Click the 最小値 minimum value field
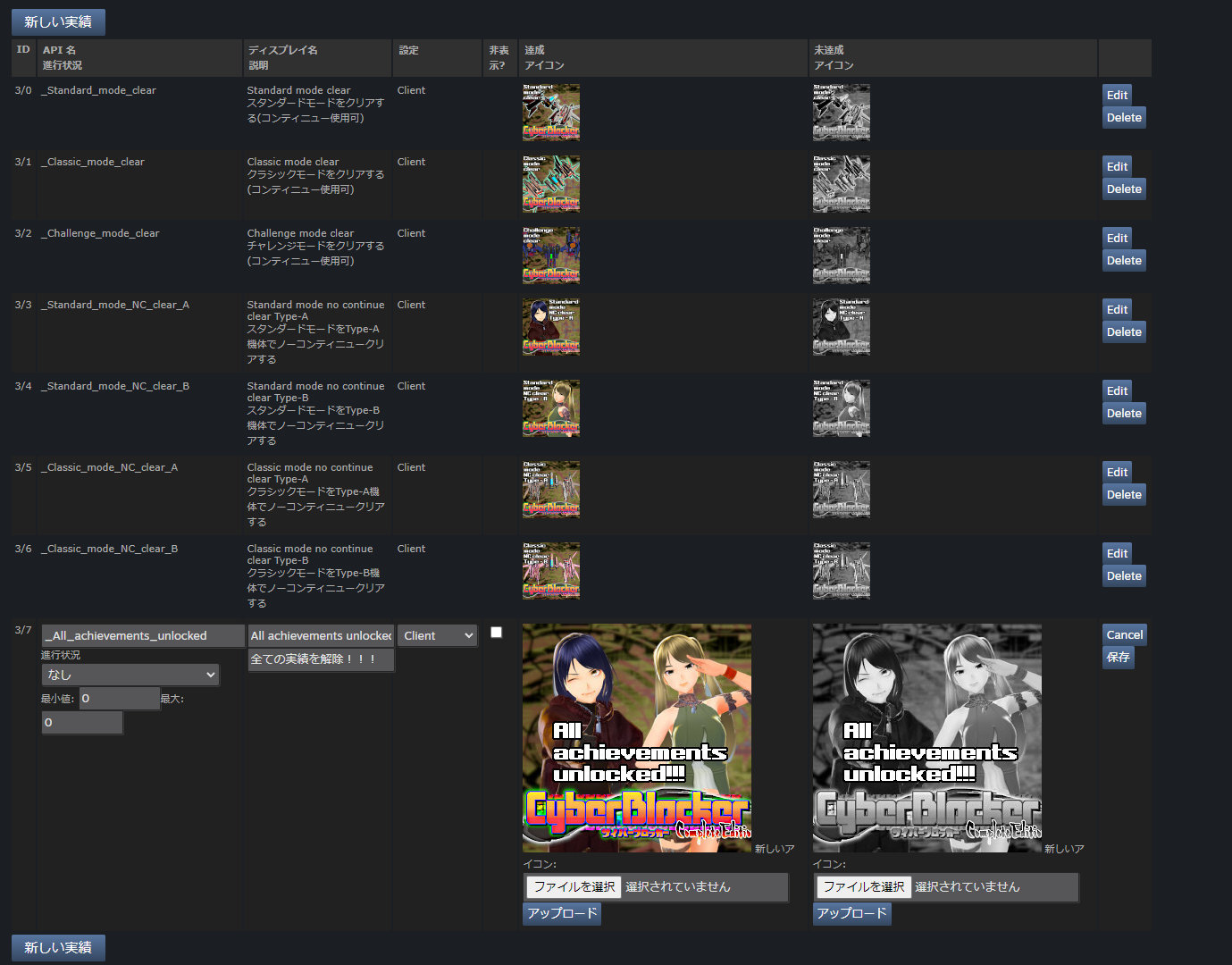This screenshot has height=965, width=1232. pos(120,699)
